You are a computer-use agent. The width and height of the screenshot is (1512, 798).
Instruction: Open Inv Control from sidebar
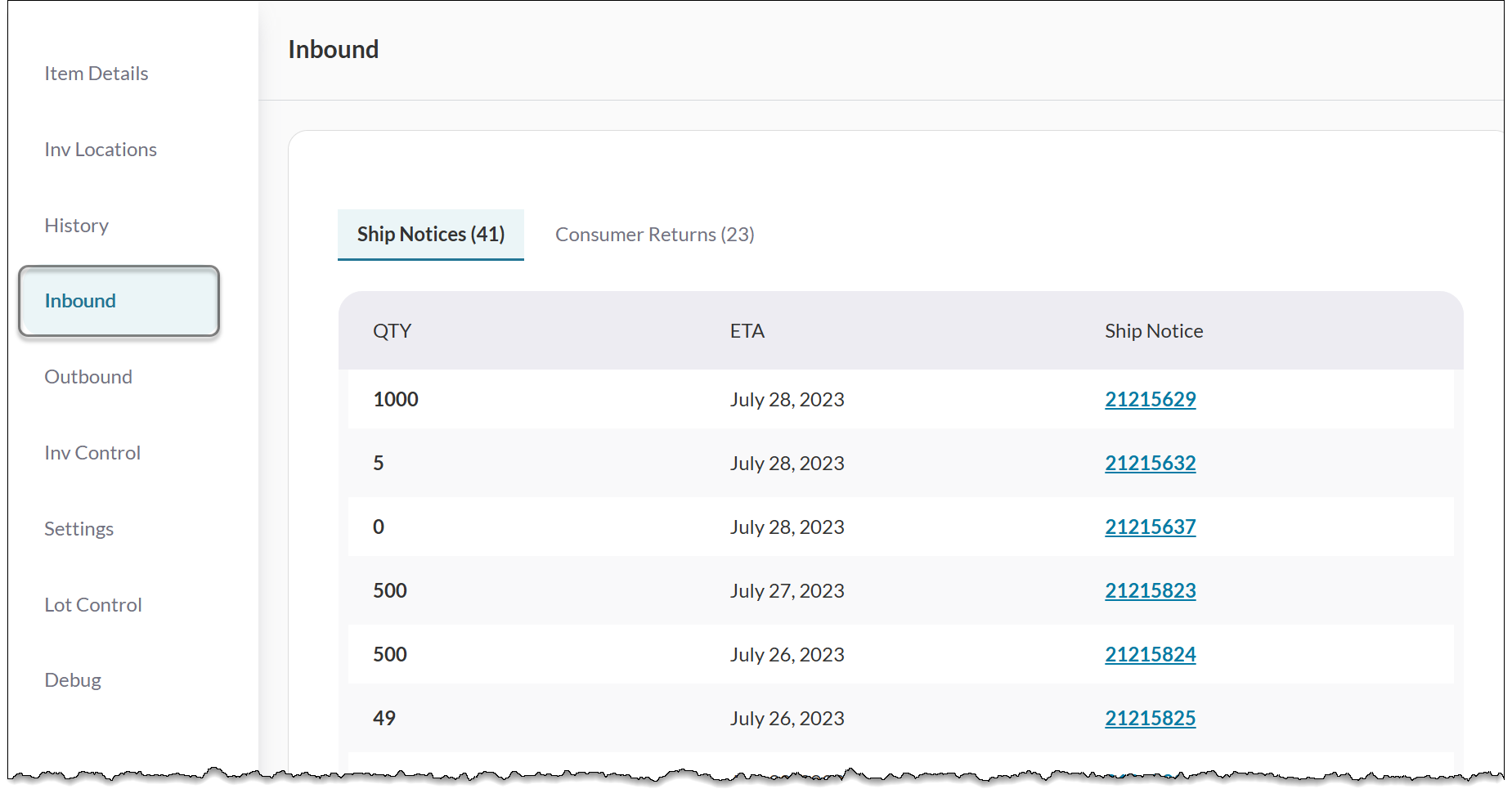click(92, 453)
